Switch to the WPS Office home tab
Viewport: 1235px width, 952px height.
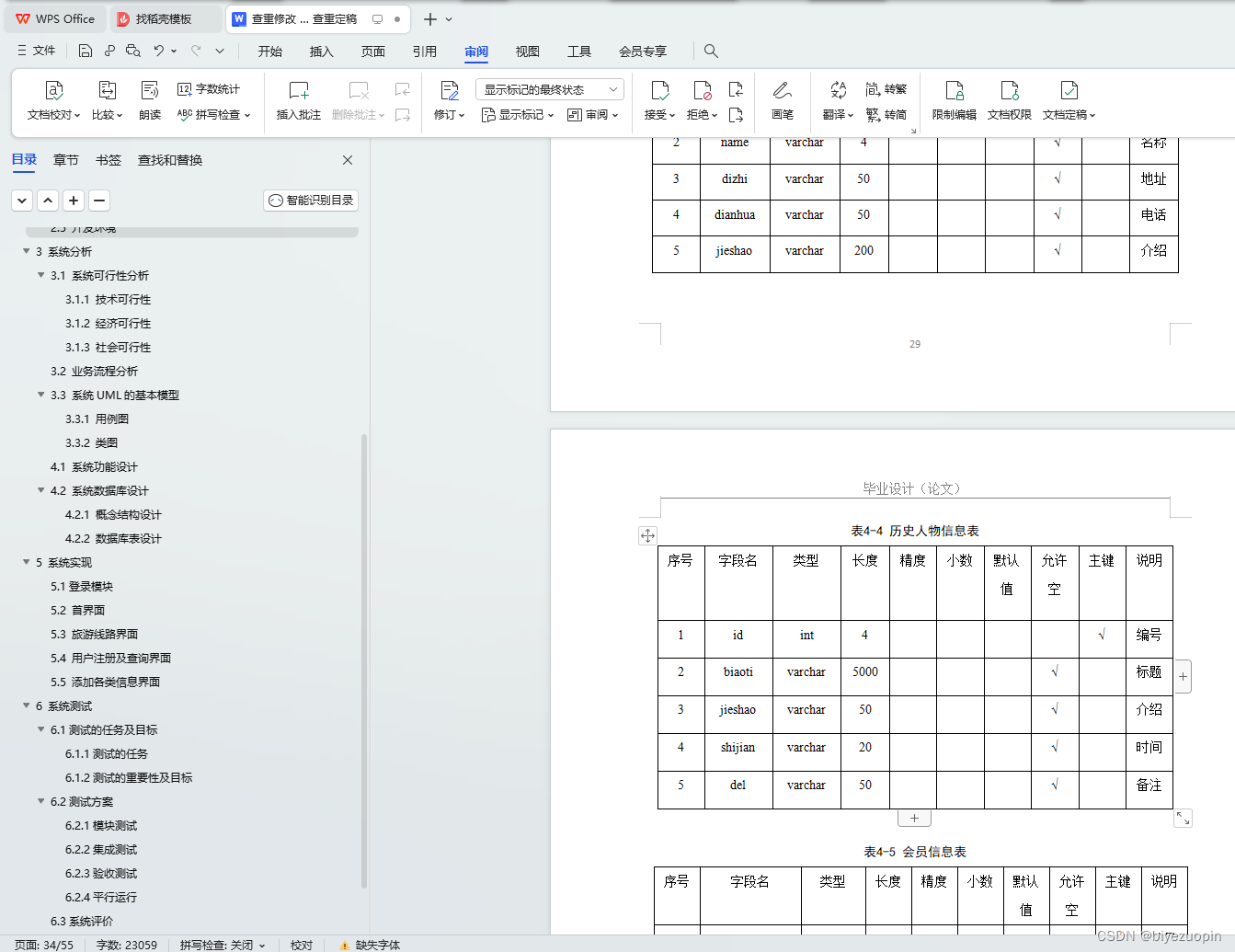click(55, 19)
